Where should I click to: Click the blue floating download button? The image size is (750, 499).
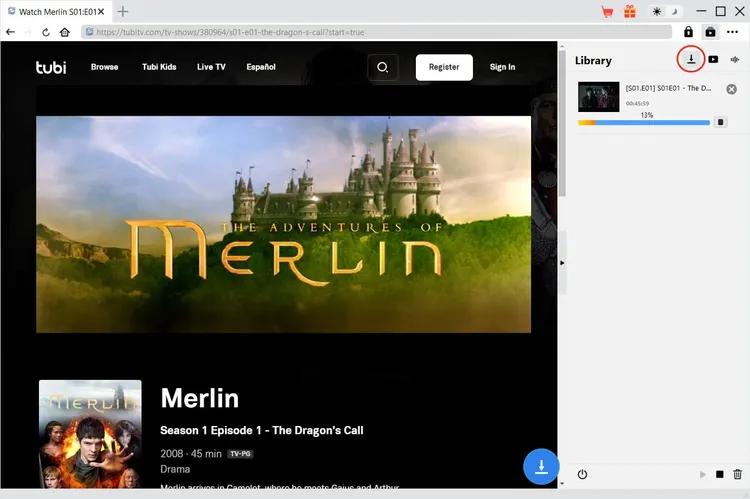[541, 466]
